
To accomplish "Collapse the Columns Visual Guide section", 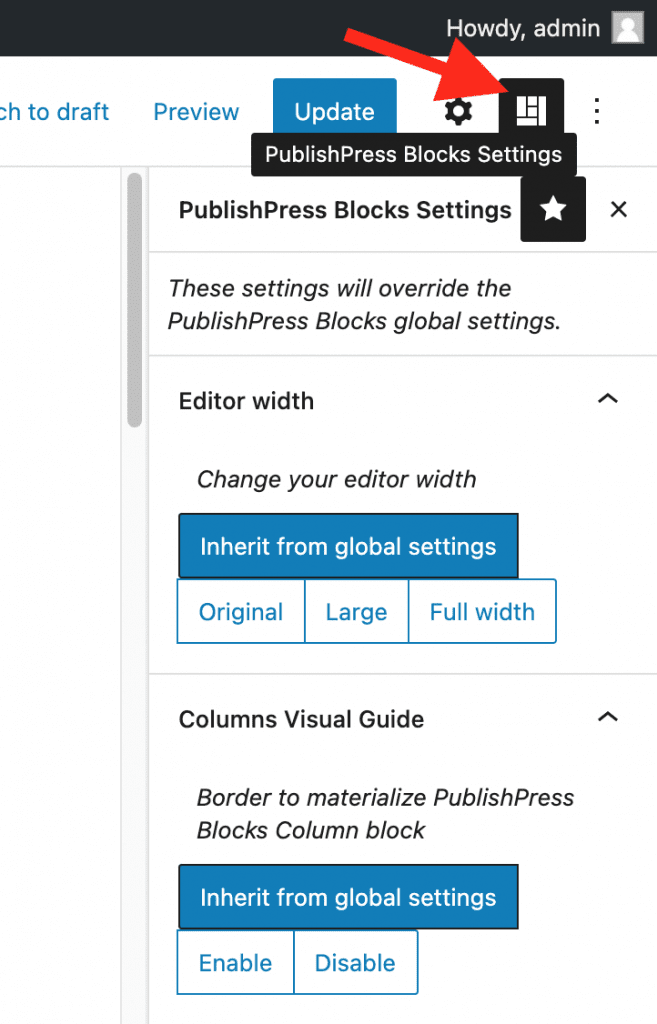I will coord(609,717).
